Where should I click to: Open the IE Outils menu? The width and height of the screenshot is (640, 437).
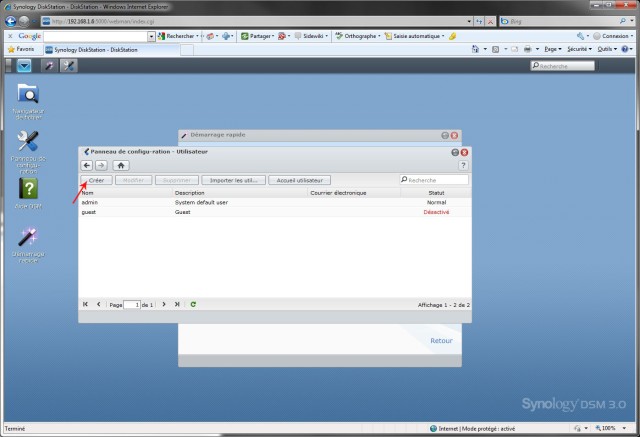(x=607, y=49)
